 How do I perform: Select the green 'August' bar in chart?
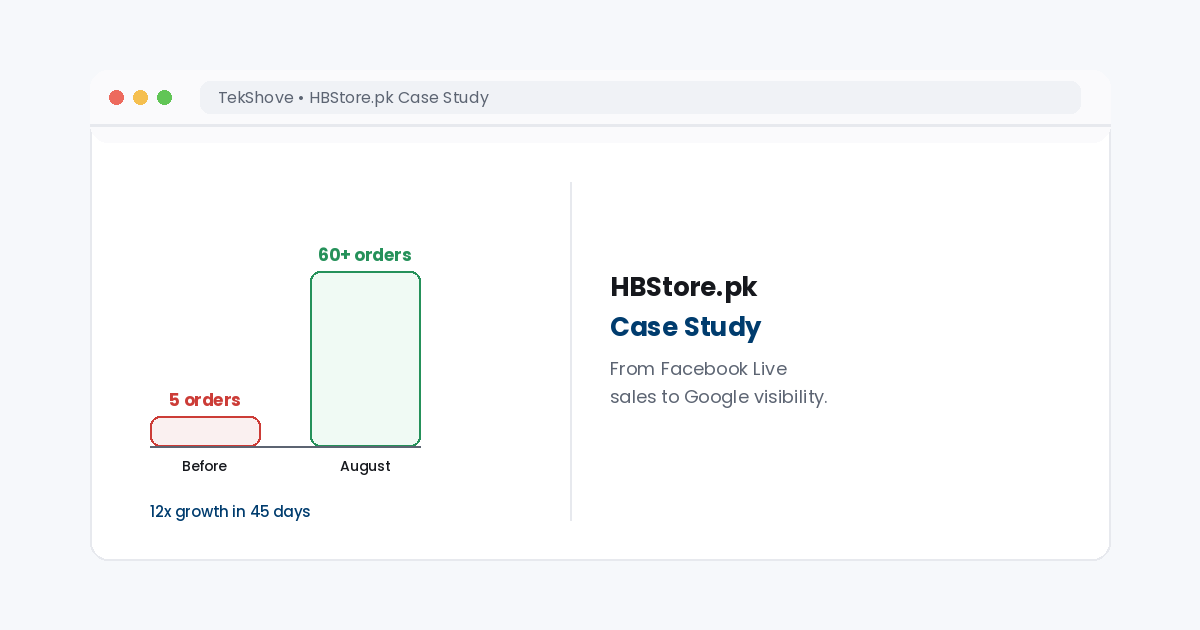pos(365,359)
